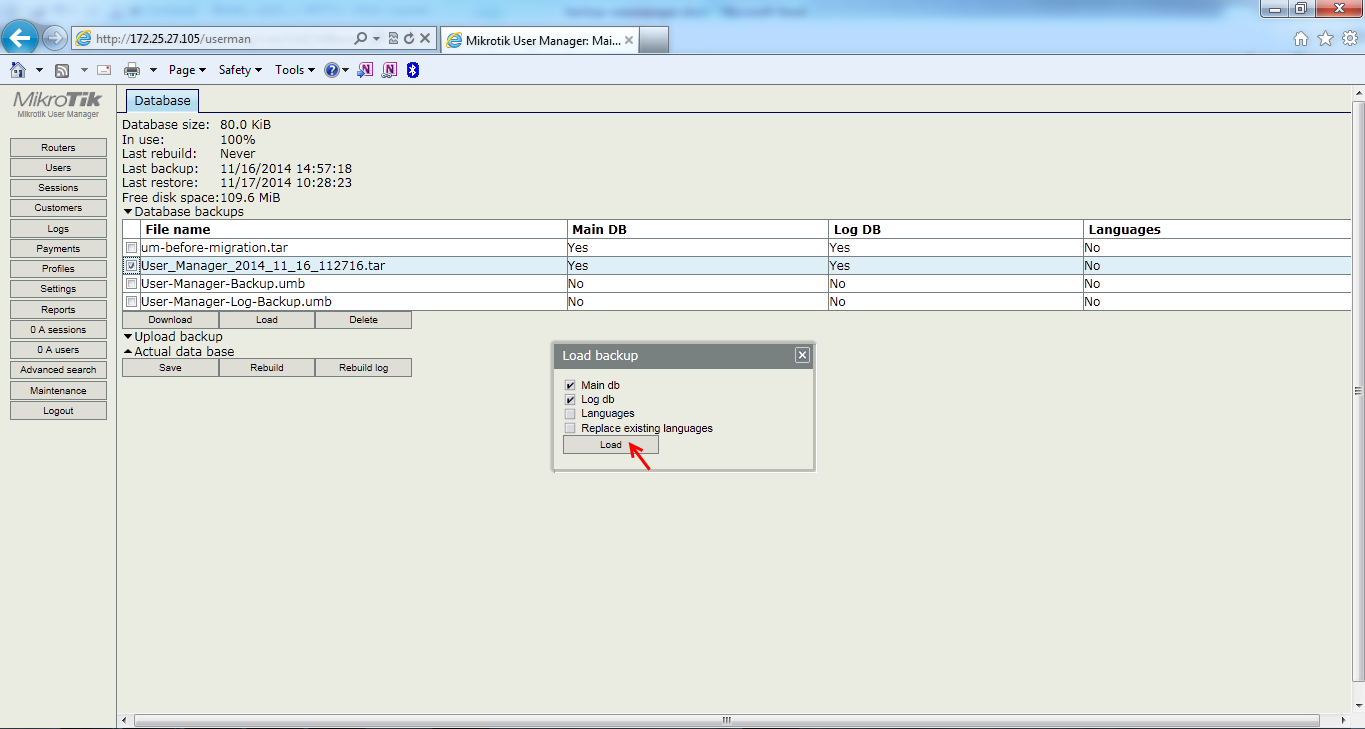
Task: Stop loading with the address bar X icon
Action: (x=425, y=39)
